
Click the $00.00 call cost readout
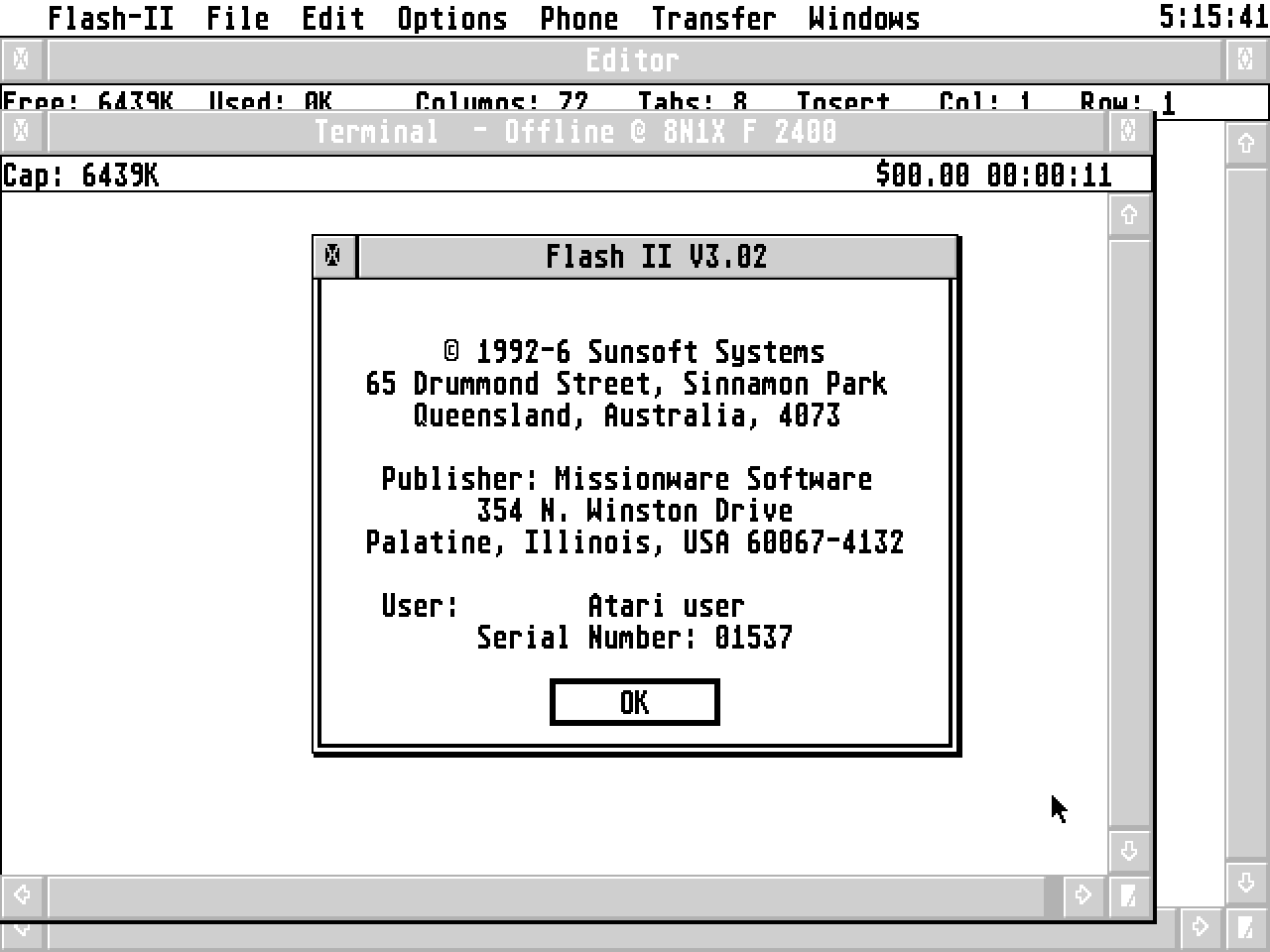click(x=922, y=176)
